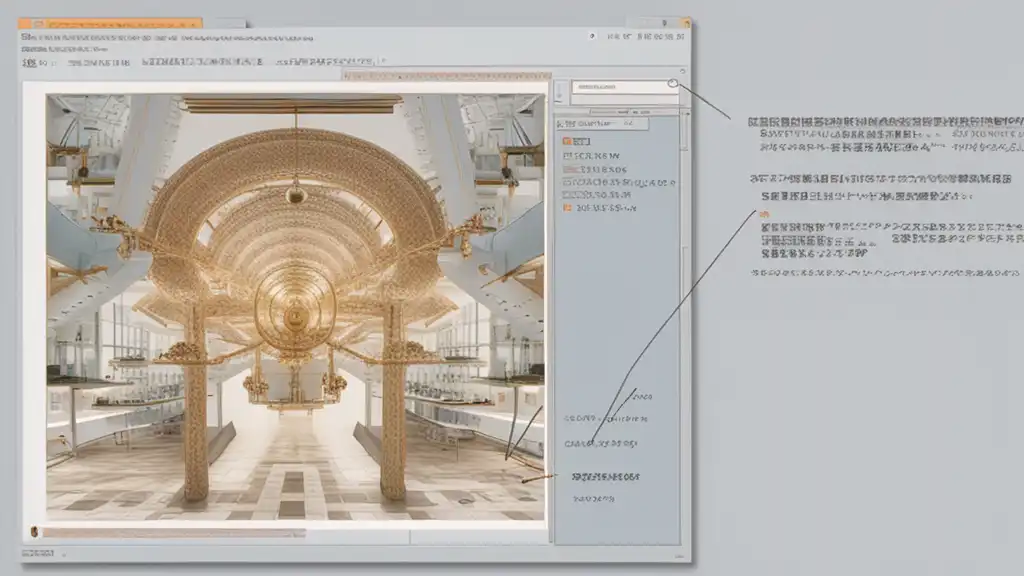Click the orange icon on the last panel list row

tap(566, 209)
